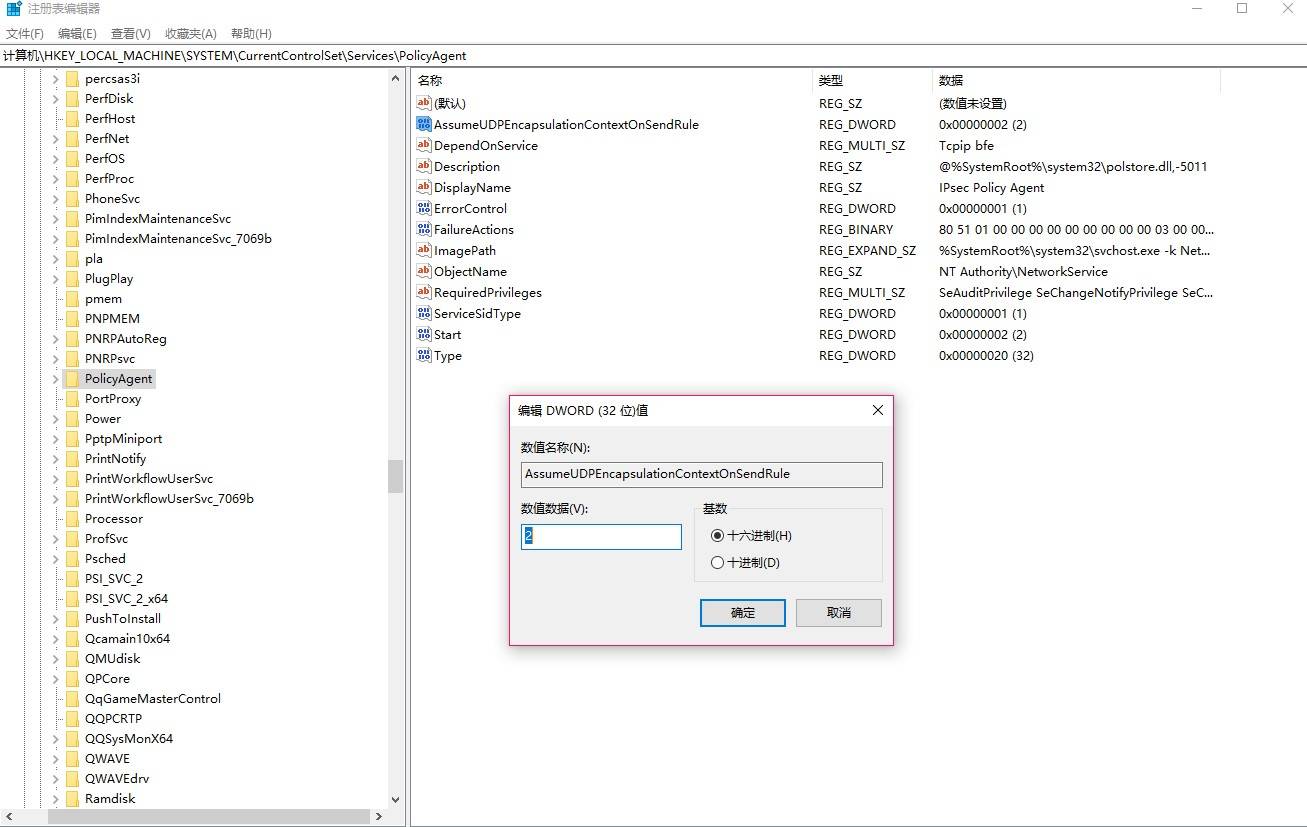Click the folder icon of PolicyAgent key
Viewport: 1307px width, 827px height.
[x=73, y=378]
